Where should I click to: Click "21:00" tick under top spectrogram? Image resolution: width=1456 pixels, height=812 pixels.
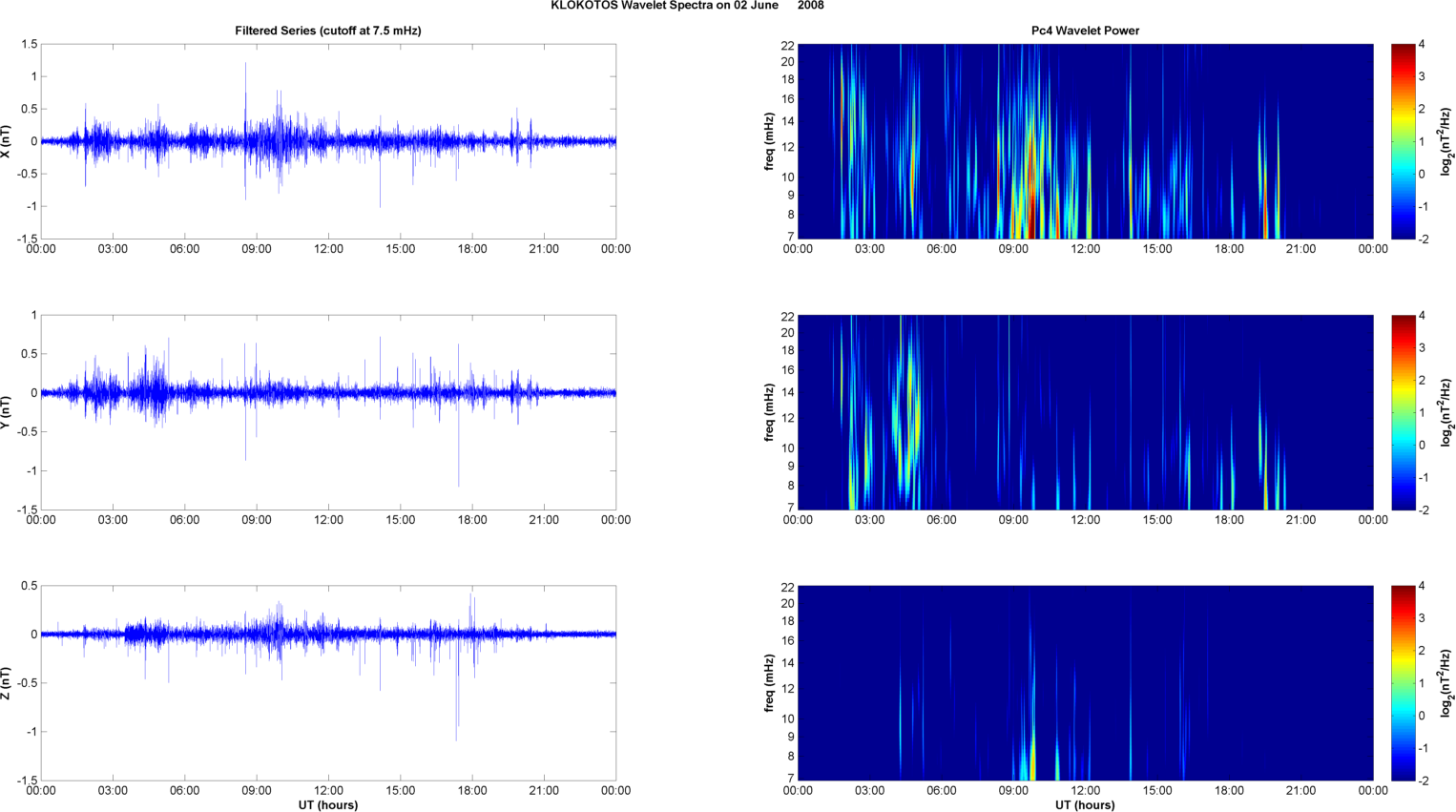[1300, 249]
